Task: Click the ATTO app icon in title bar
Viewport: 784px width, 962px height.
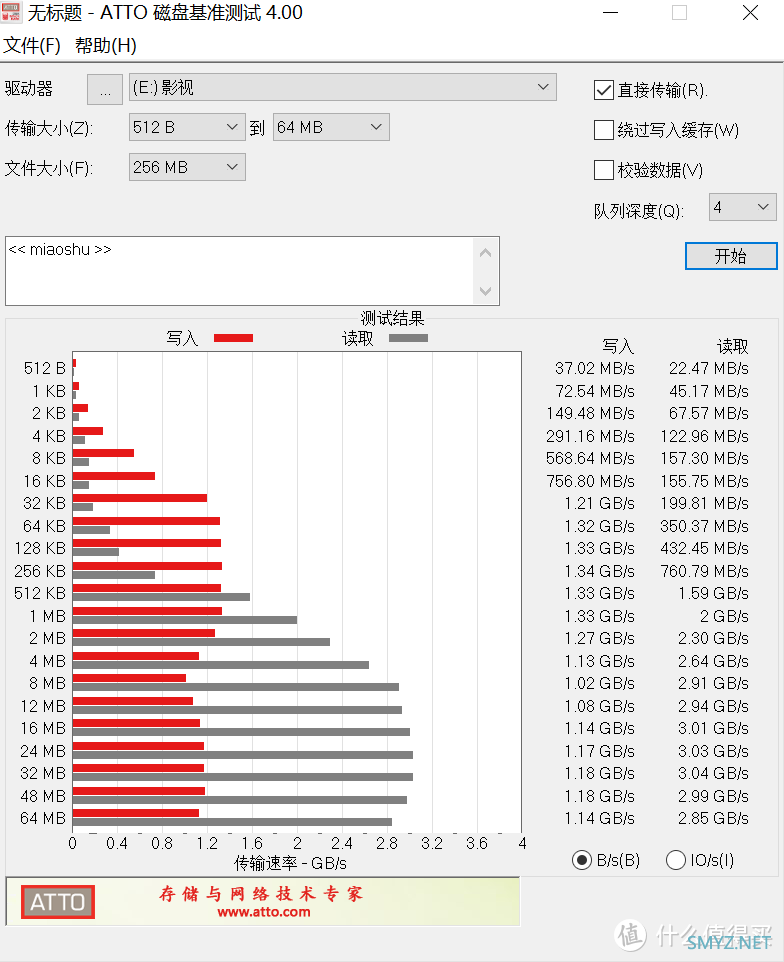Action: (x=11, y=13)
